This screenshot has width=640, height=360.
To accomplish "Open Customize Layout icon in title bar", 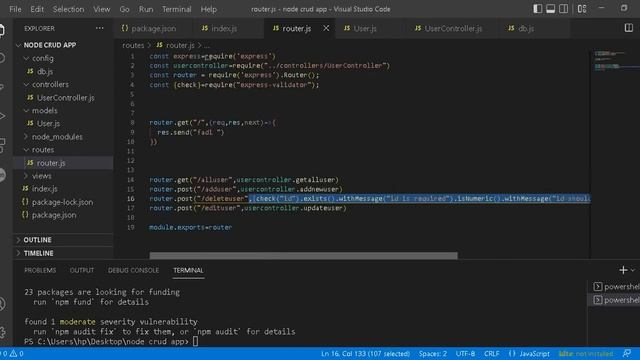I will point(582,9).
